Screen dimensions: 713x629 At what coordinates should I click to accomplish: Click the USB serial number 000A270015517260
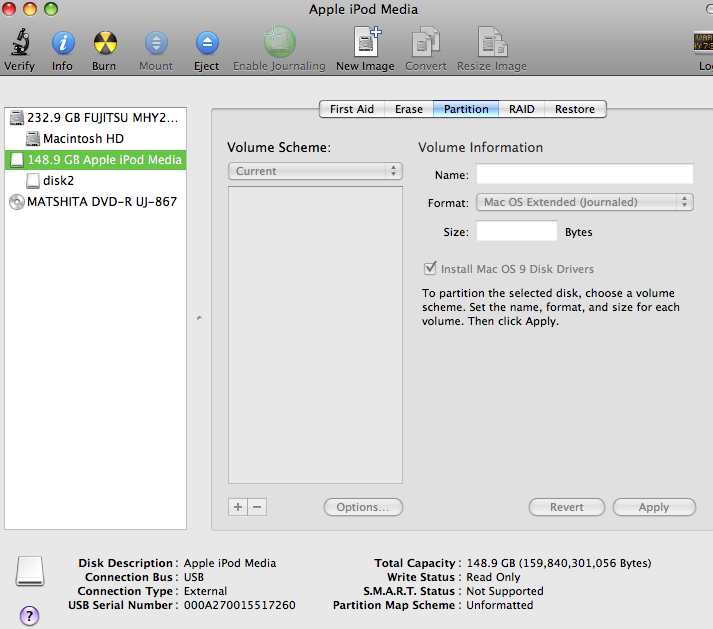[240, 605]
